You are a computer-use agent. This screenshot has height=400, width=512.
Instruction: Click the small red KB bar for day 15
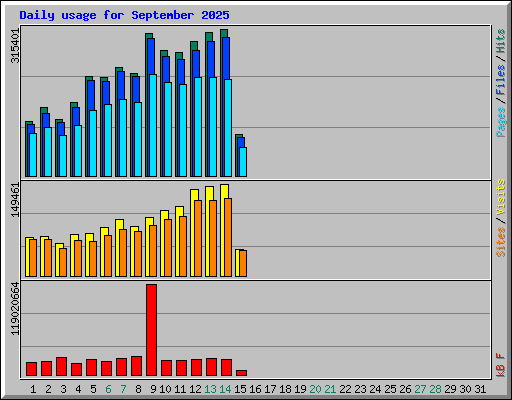click(x=241, y=373)
